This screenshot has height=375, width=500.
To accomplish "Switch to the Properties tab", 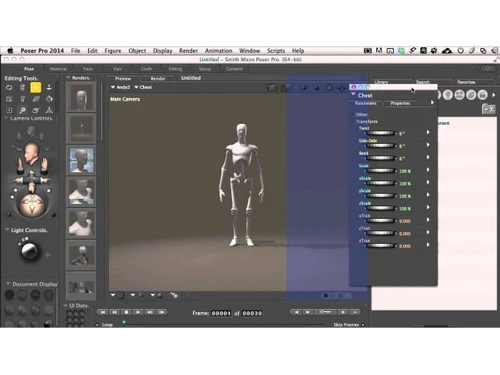I will (x=400, y=103).
